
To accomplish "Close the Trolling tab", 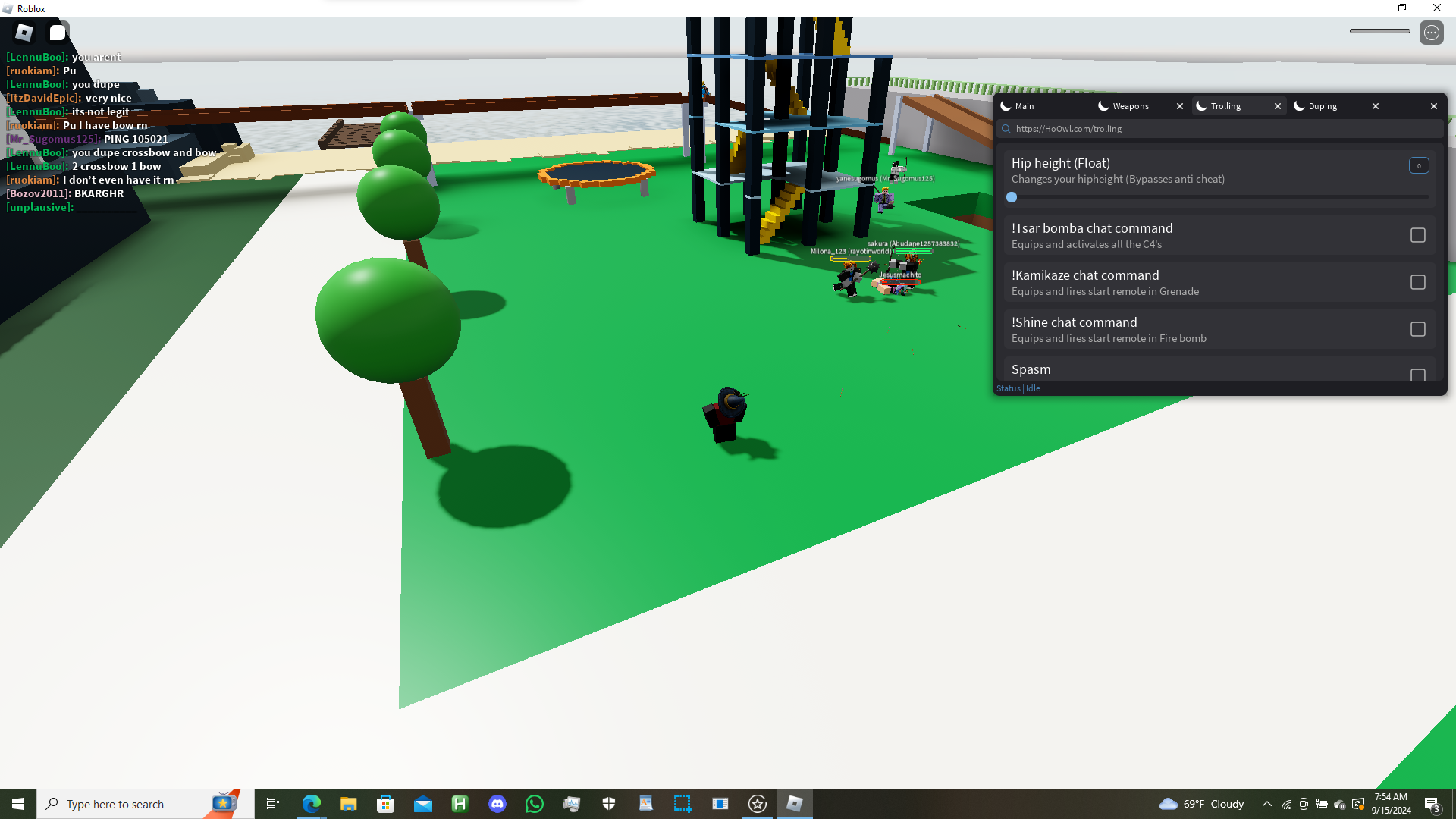I will point(1278,106).
